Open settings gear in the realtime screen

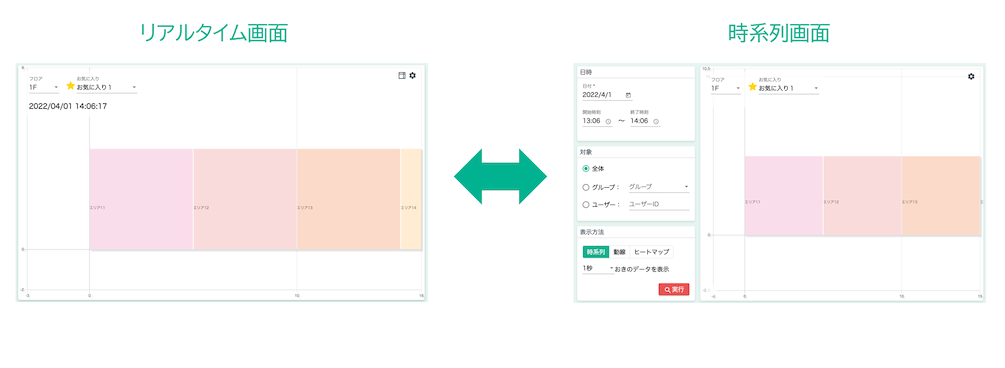click(x=412, y=76)
